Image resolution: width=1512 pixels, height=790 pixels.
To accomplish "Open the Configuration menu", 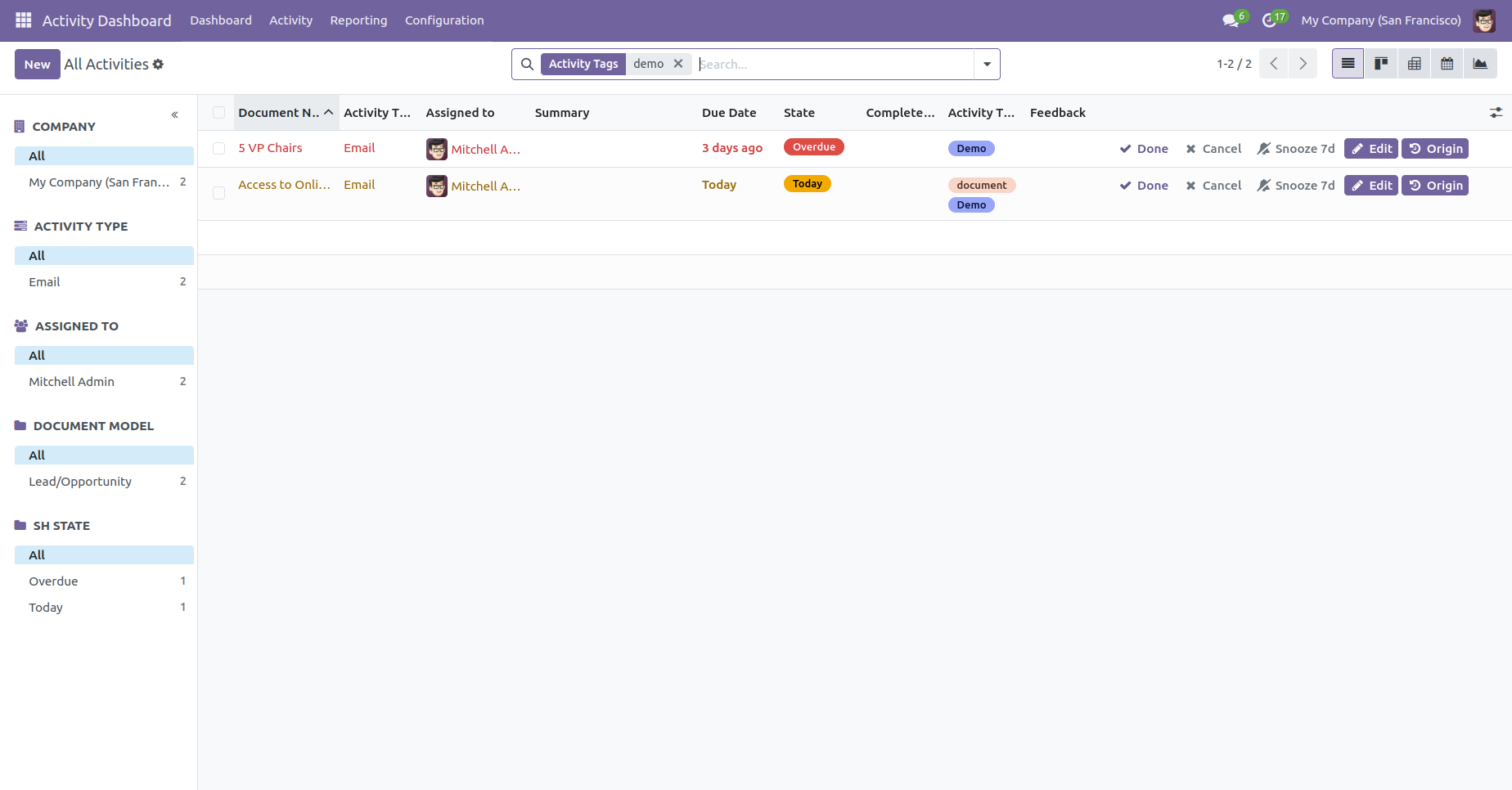I will [444, 20].
